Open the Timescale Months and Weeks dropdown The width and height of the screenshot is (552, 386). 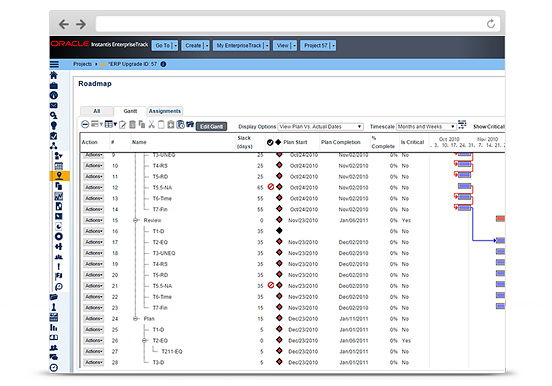426,126
